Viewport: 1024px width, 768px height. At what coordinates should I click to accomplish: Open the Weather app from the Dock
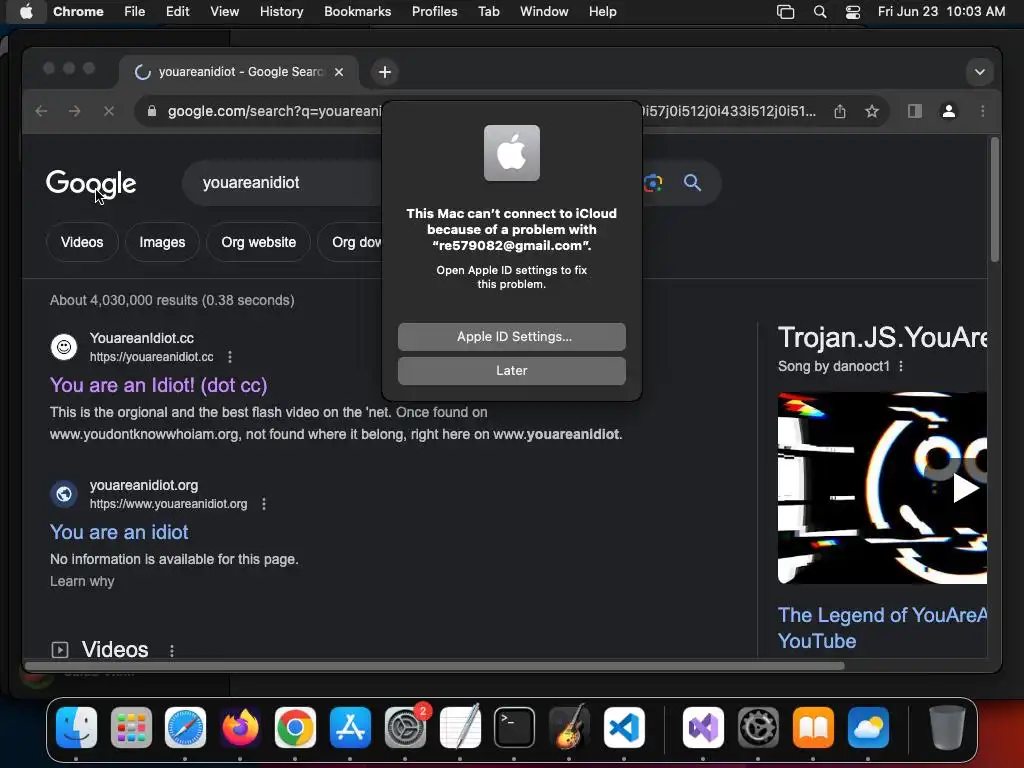coord(868,727)
